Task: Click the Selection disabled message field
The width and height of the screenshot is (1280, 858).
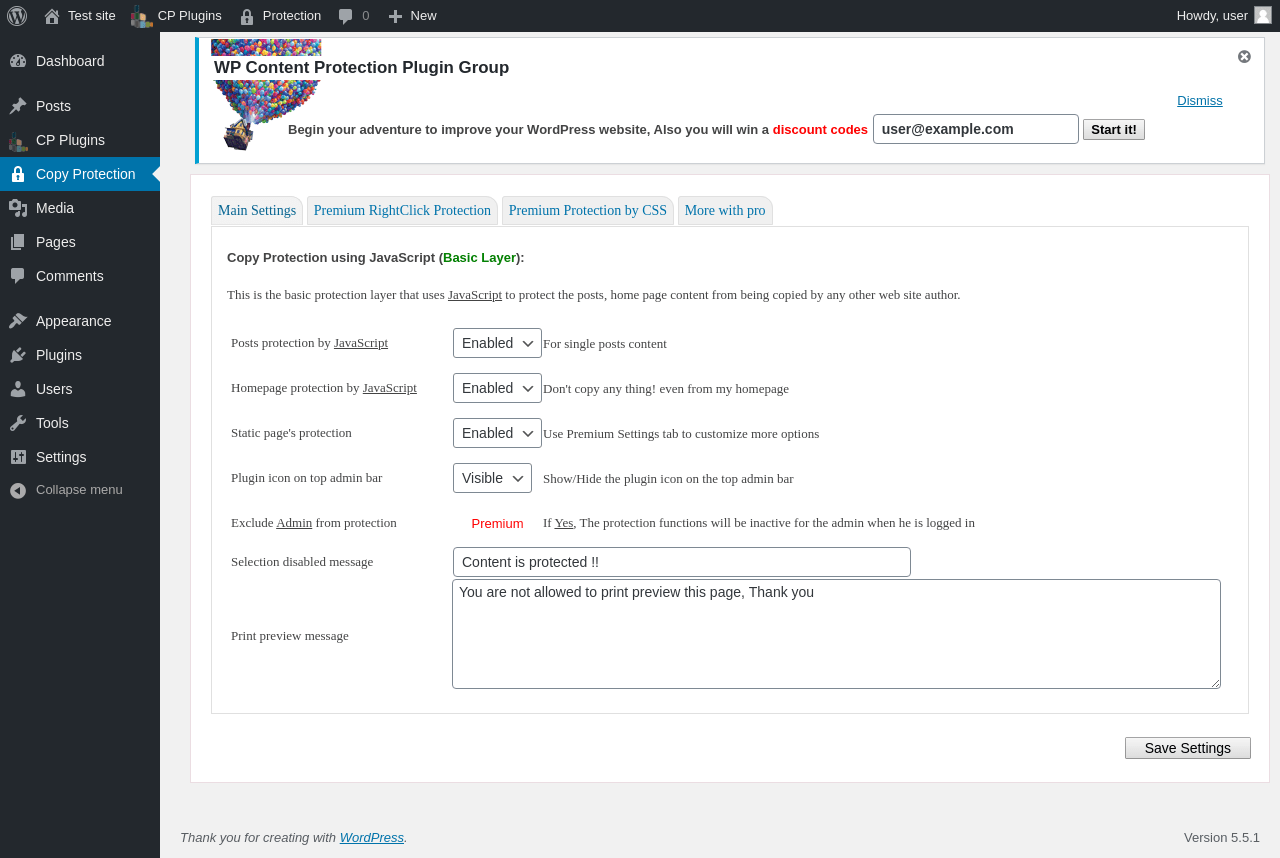Action: click(x=682, y=562)
